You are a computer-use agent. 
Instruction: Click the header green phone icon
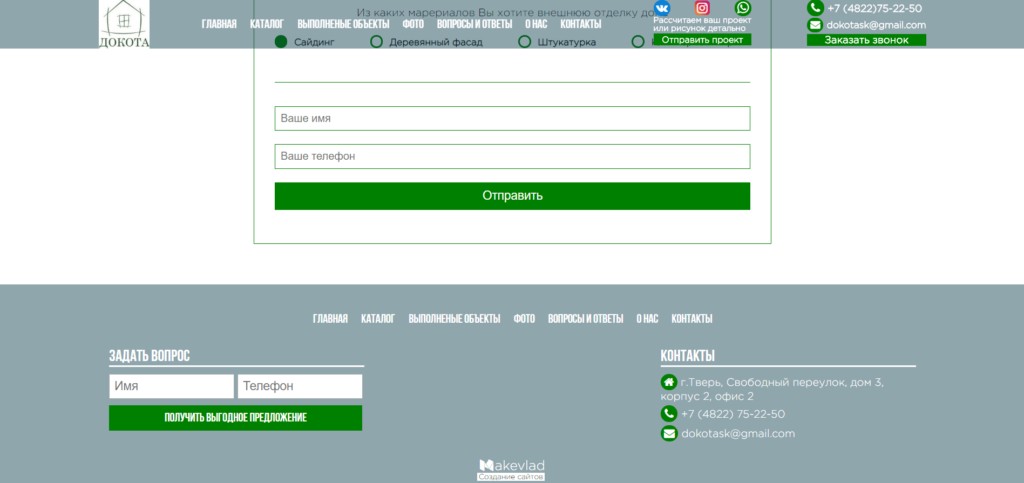tap(815, 8)
